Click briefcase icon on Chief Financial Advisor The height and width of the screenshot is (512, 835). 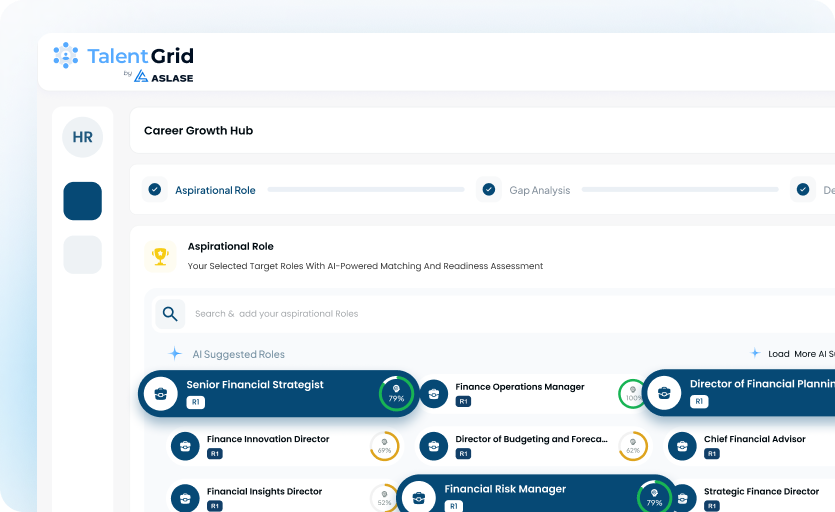[x=682, y=446]
